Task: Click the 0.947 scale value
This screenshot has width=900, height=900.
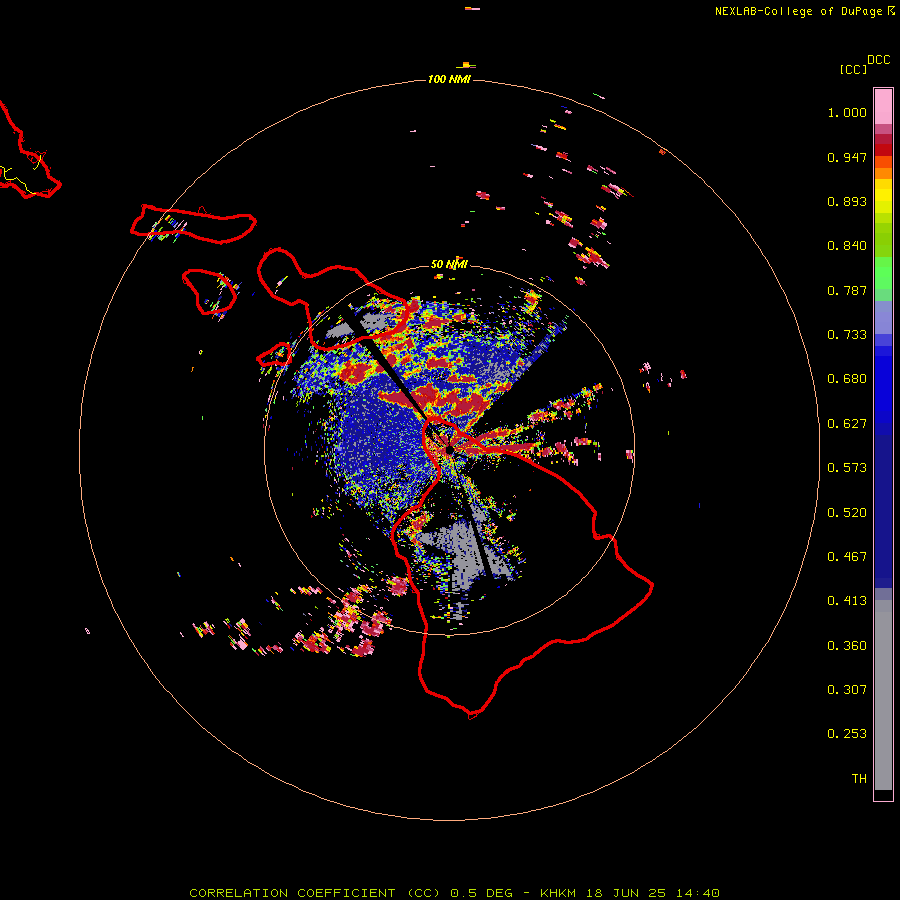Action: [x=847, y=157]
